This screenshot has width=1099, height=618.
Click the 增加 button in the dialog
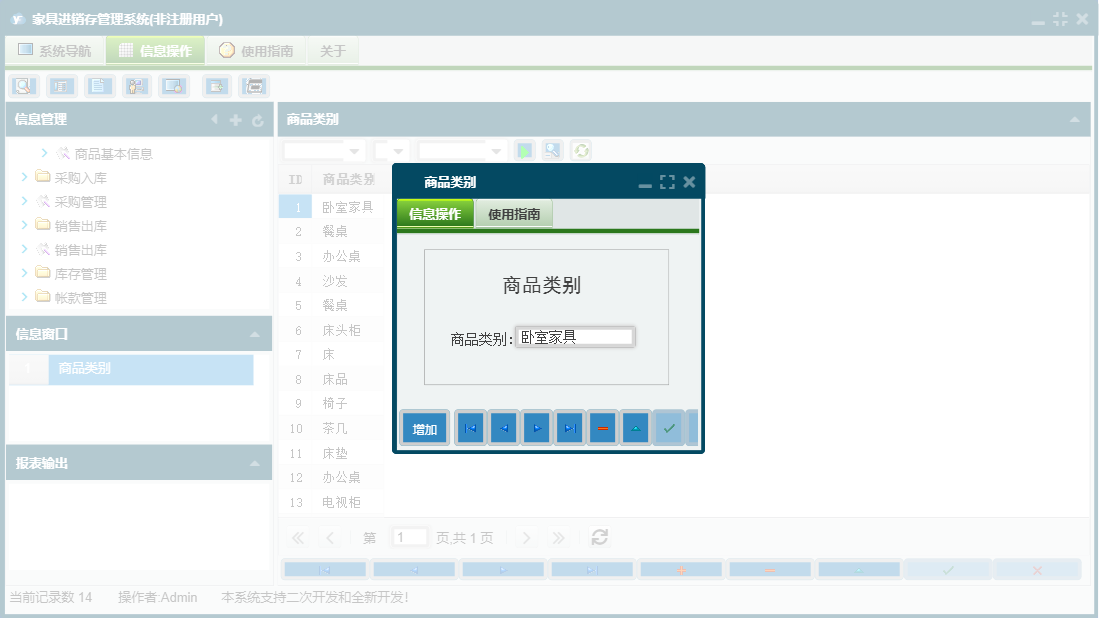[x=424, y=427]
